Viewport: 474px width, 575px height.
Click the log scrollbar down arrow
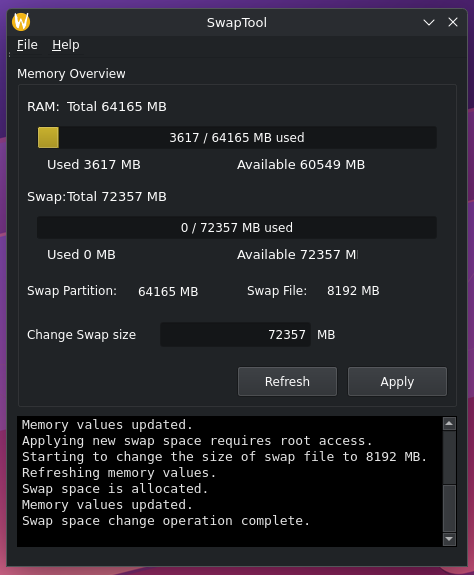pos(449,539)
